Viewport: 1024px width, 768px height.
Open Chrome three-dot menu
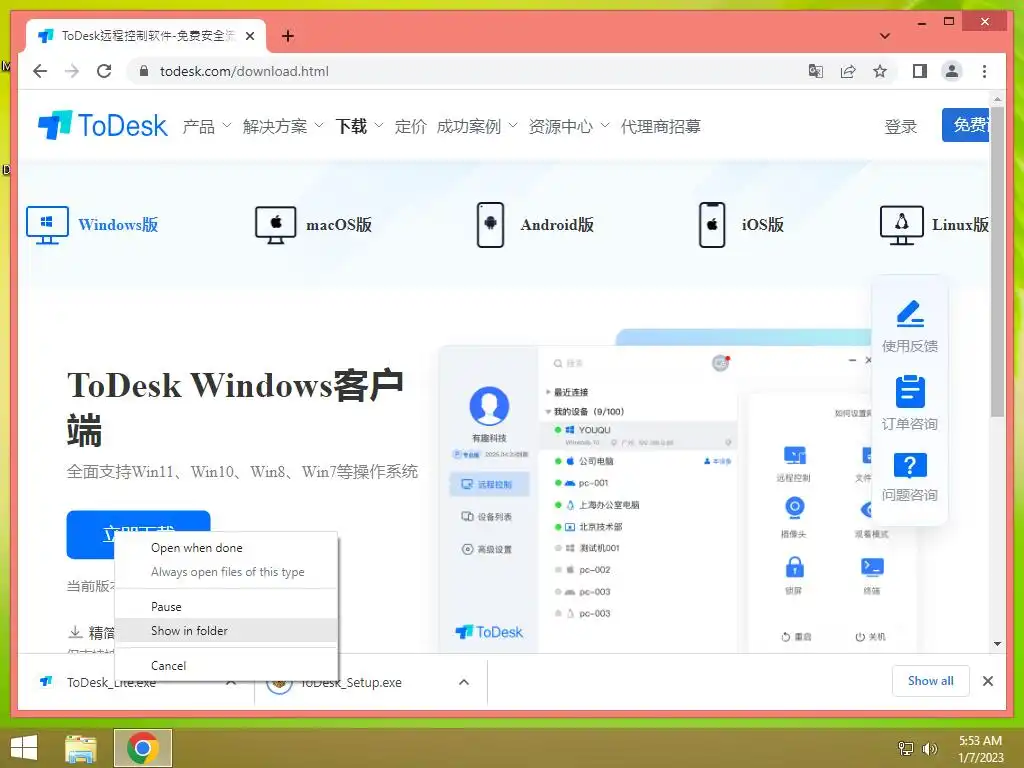pyautogui.click(x=984, y=71)
